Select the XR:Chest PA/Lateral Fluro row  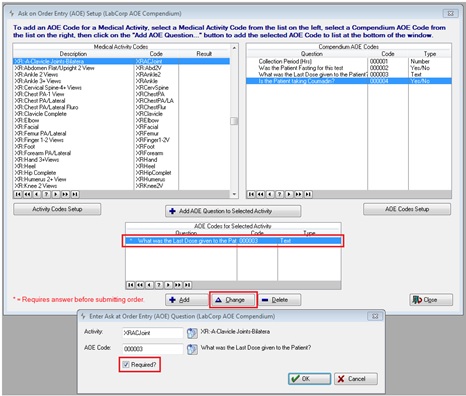point(121,107)
